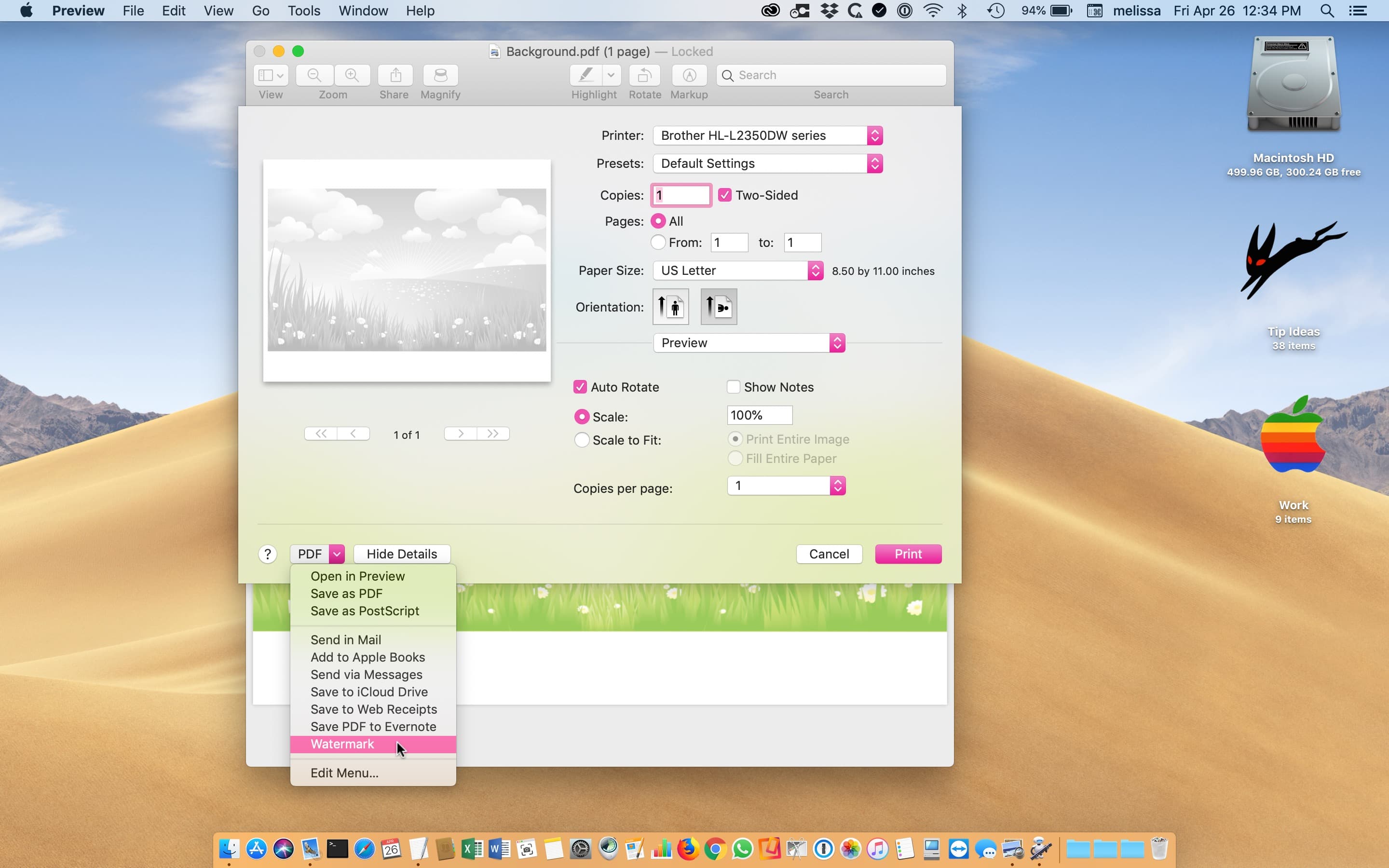Image resolution: width=1389 pixels, height=868 pixels.
Task: Select portrait orientation icon
Action: (670, 307)
